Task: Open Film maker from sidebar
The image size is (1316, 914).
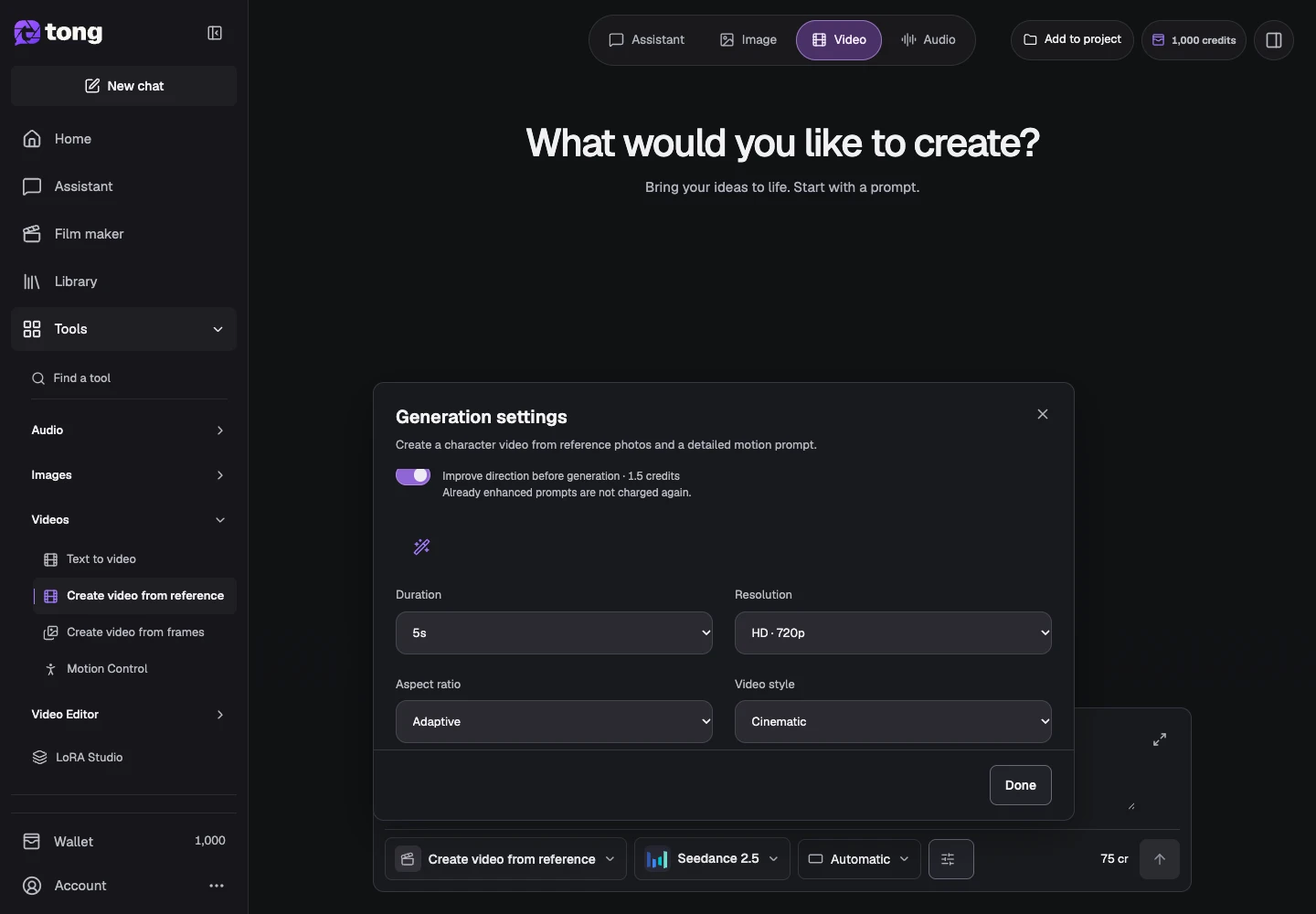Action: click(x=123, y=234)
